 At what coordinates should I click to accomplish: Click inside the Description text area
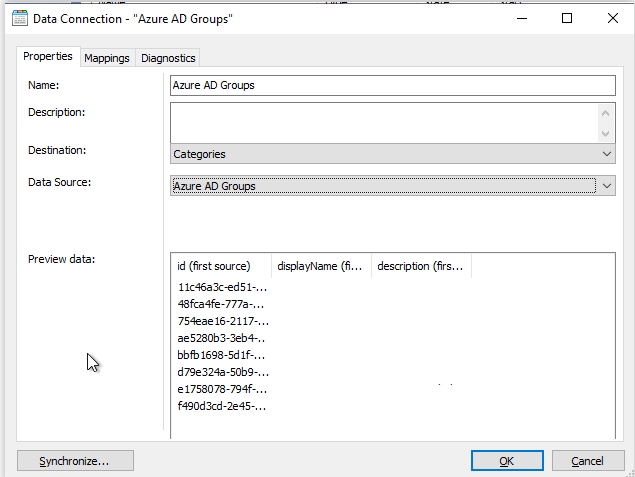tap(384, 123)
